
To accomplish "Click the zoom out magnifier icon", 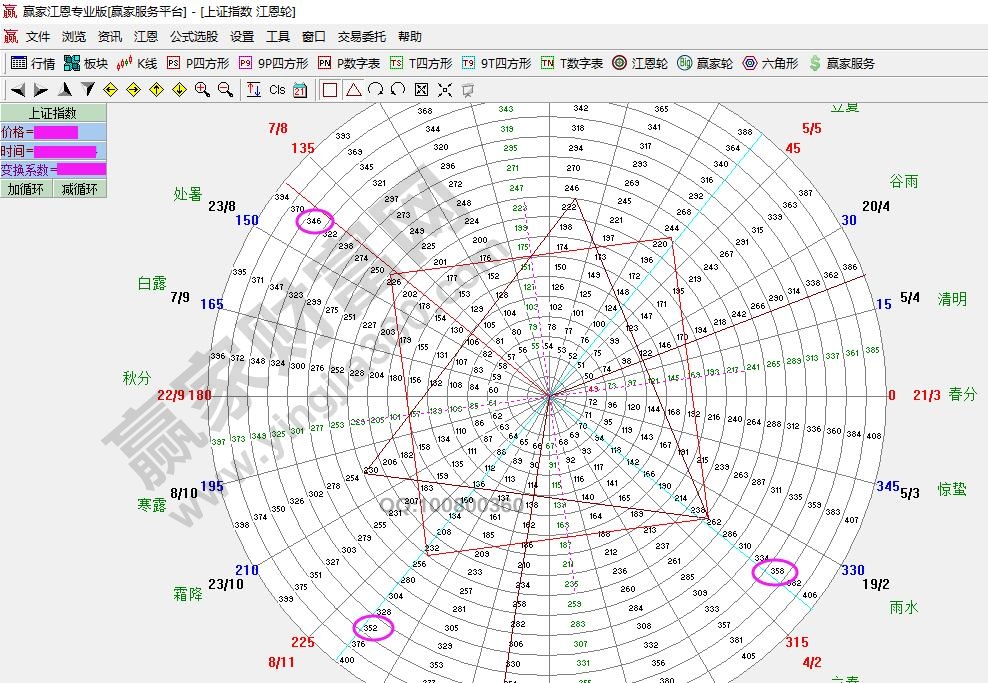I will pyautogui.click(x=225, y=90).
